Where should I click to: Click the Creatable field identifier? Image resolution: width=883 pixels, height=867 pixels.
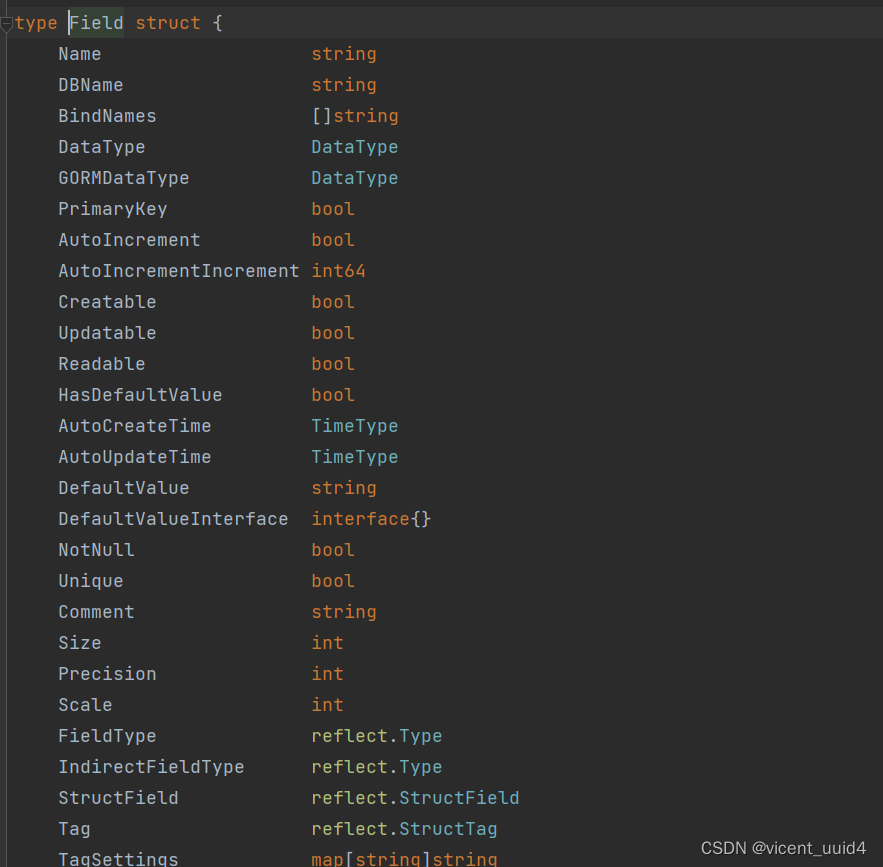point(108,302)
